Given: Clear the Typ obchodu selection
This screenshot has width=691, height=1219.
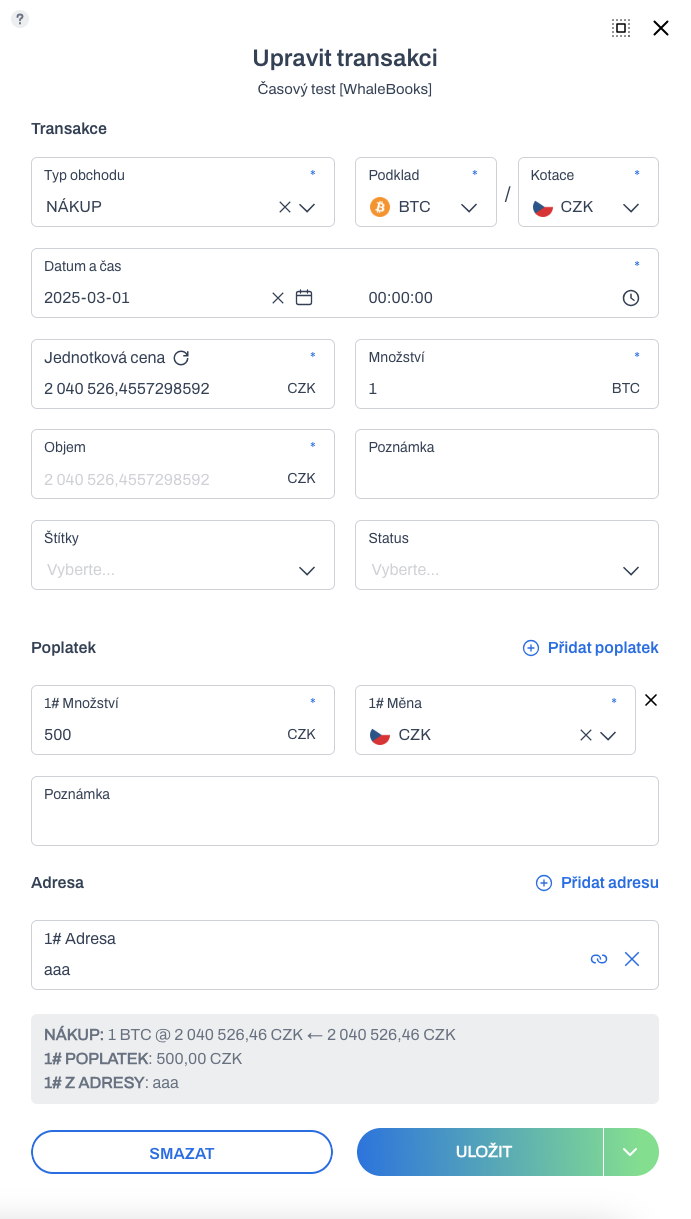Looking at the screenshot, I should (x=285, y=207).
